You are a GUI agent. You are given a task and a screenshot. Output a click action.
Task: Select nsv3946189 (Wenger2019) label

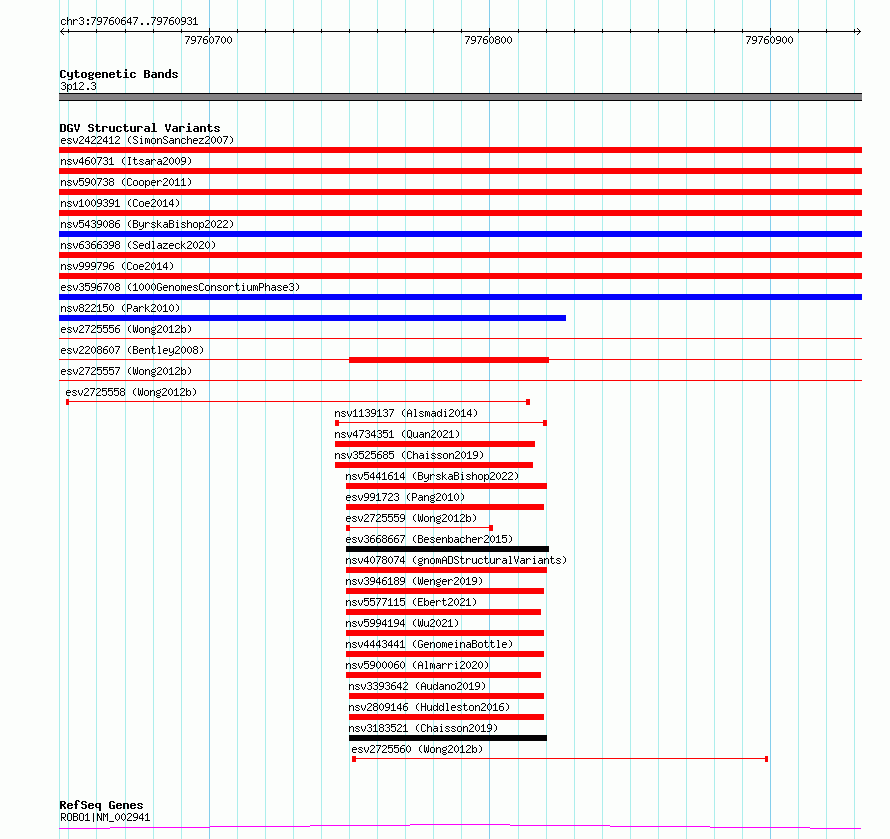coord(414,581)
